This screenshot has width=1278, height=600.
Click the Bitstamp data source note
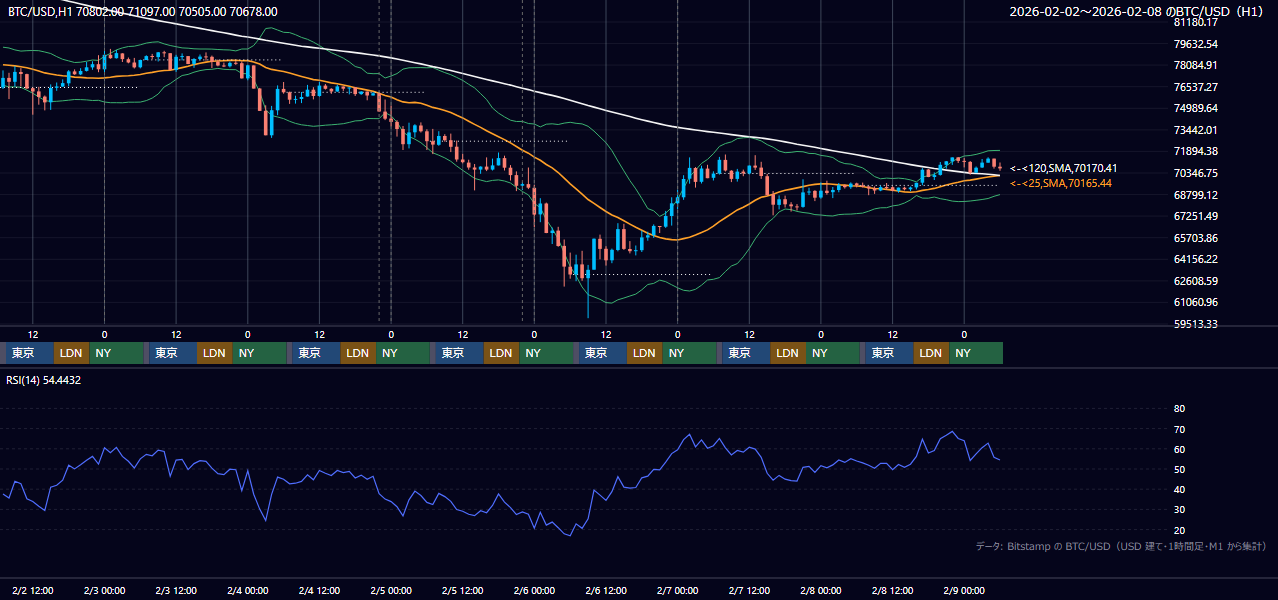point(1121,546)
